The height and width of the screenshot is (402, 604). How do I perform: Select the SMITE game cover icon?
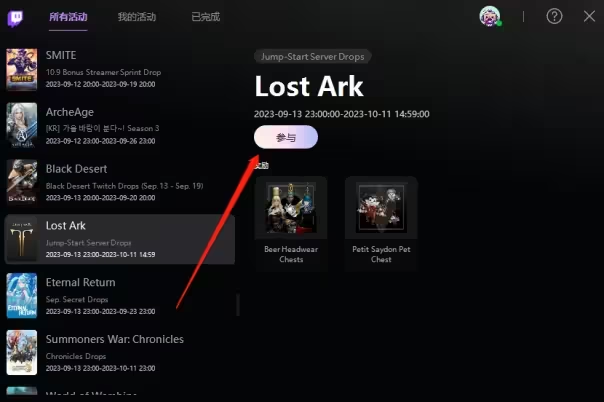pos(22,69)
